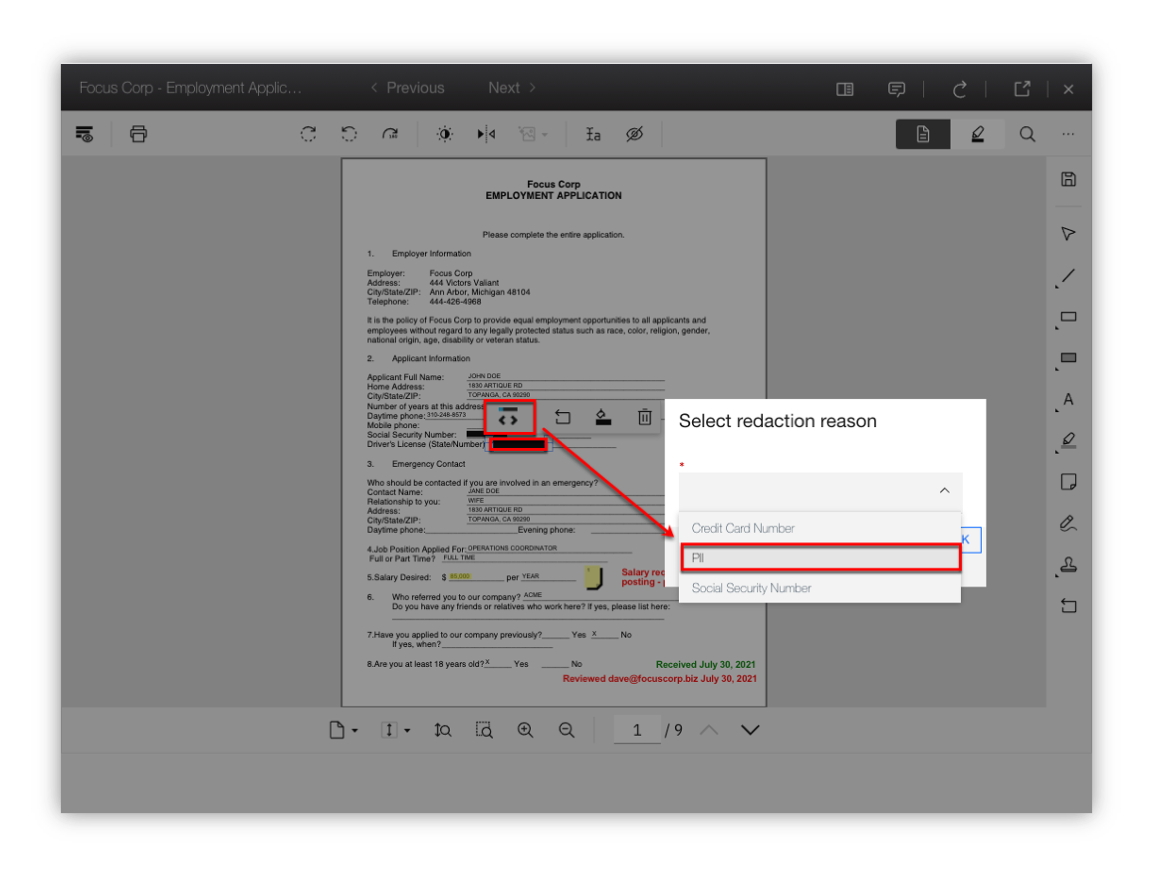Image resolution: width=1152 pixels, height=877 pixels.
Task: Adjust brightness with the sun icon
Action: 444,134
